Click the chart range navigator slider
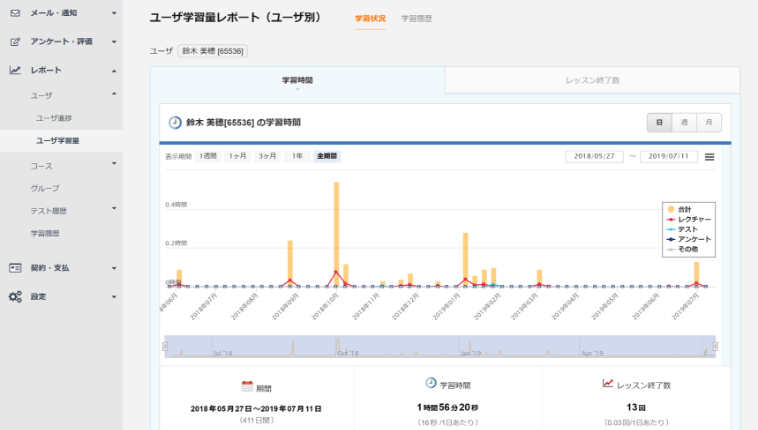Image resolution: width=758 pixels, height=430 pixels. 439,346
